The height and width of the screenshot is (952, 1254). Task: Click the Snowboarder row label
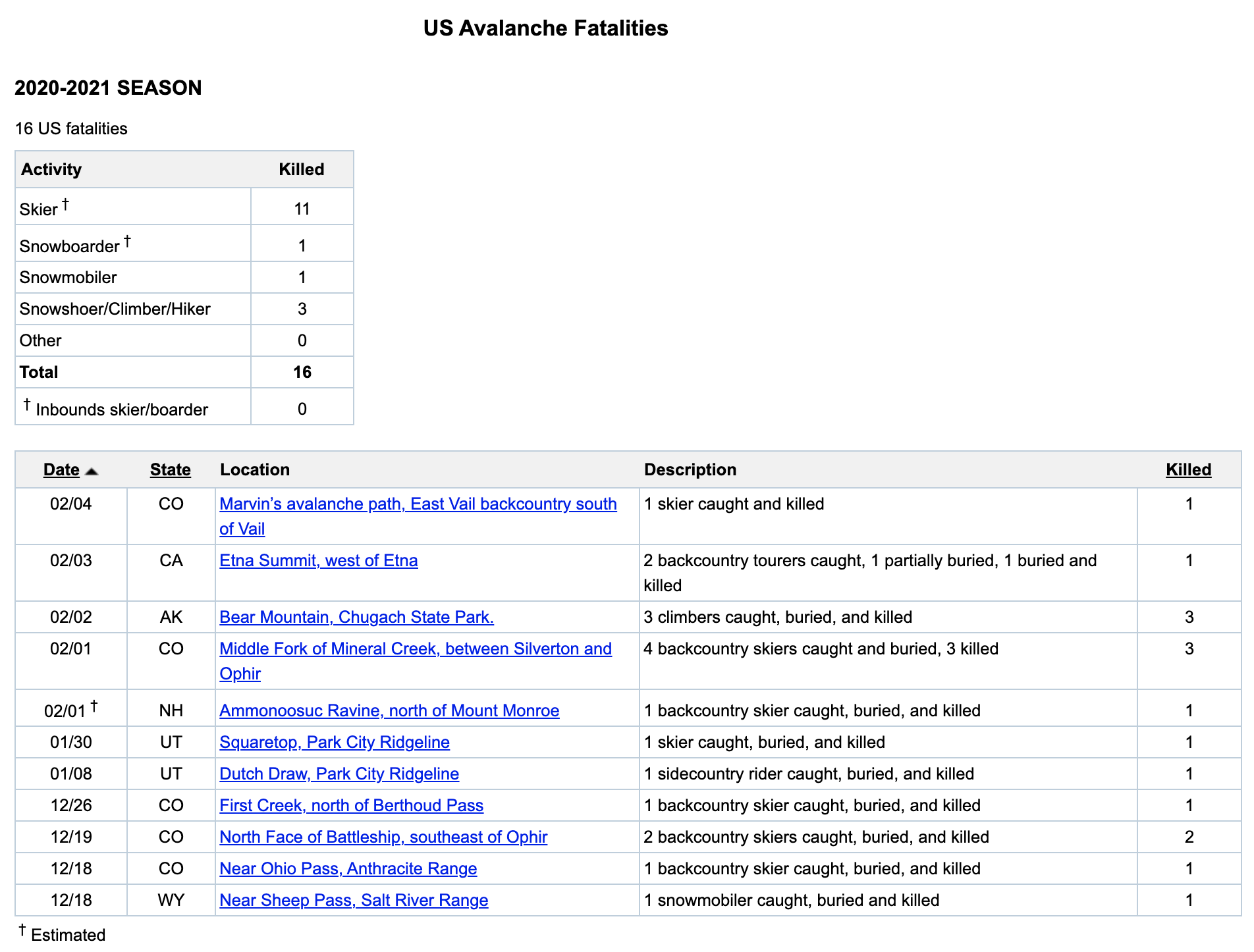pos(75,245)
